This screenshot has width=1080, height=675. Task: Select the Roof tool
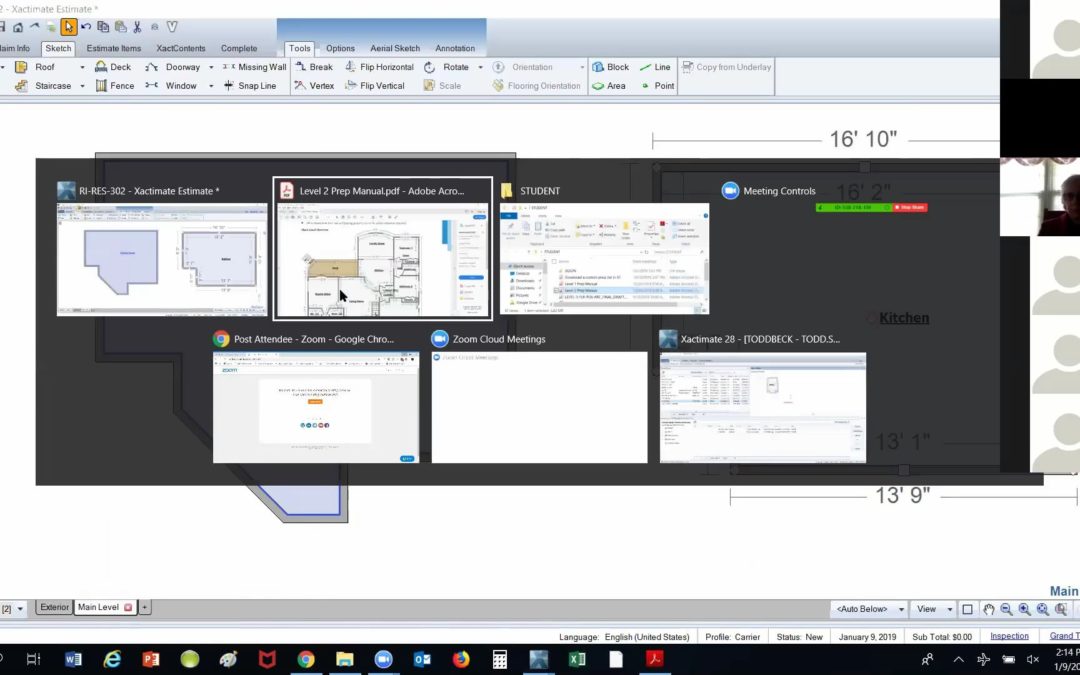[36, 67]
